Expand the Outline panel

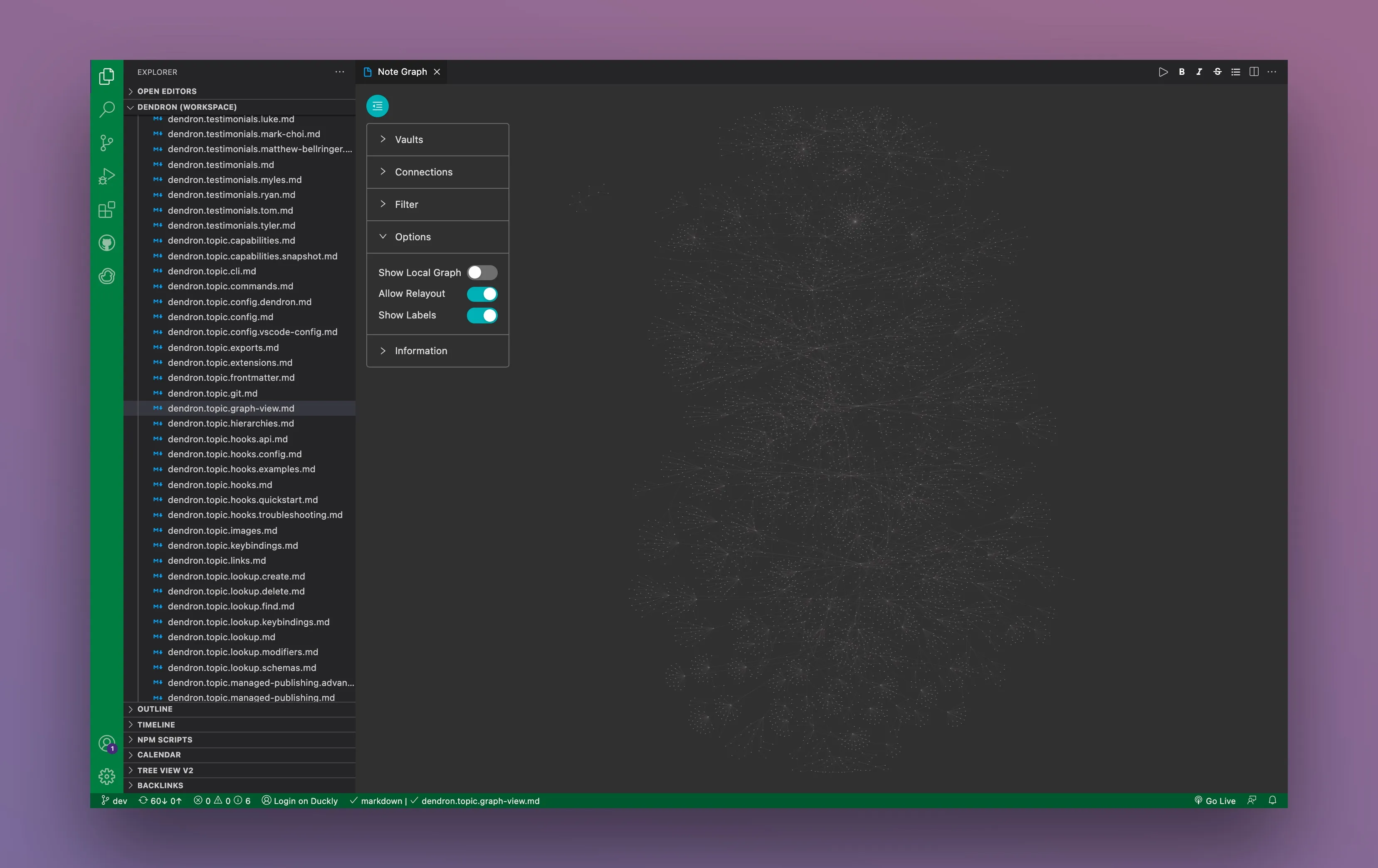click(x=239, y=709)
